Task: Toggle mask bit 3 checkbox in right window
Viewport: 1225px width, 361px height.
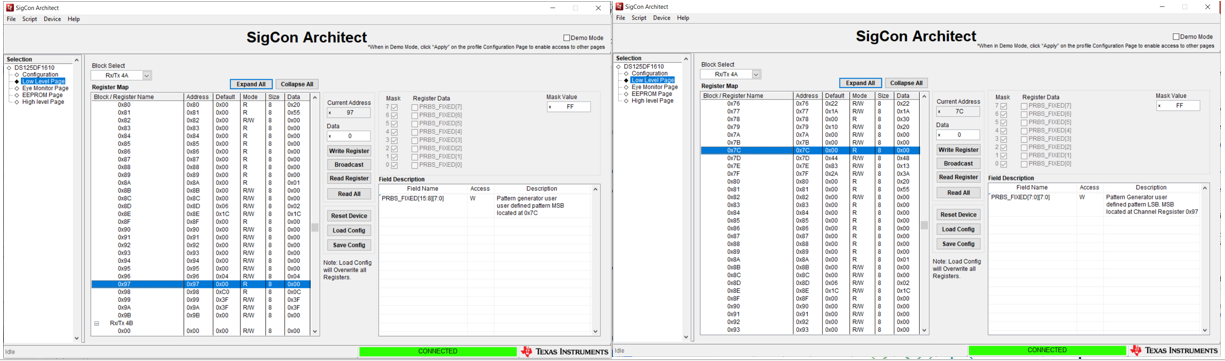Action: pos(1004,139)
